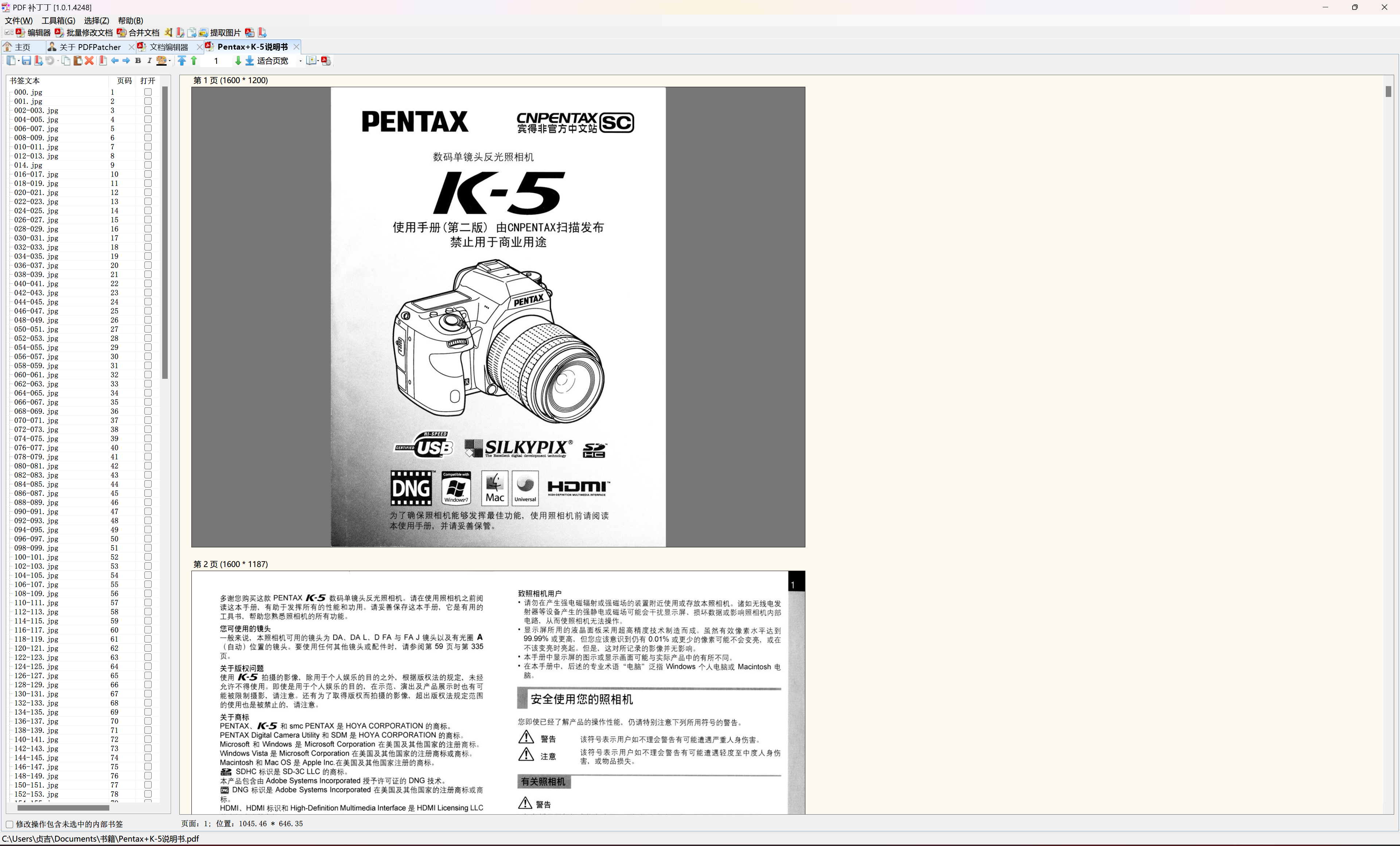Select the 024-025.jpg bookmark entry
1400x846 pixels.
(36, 211)
